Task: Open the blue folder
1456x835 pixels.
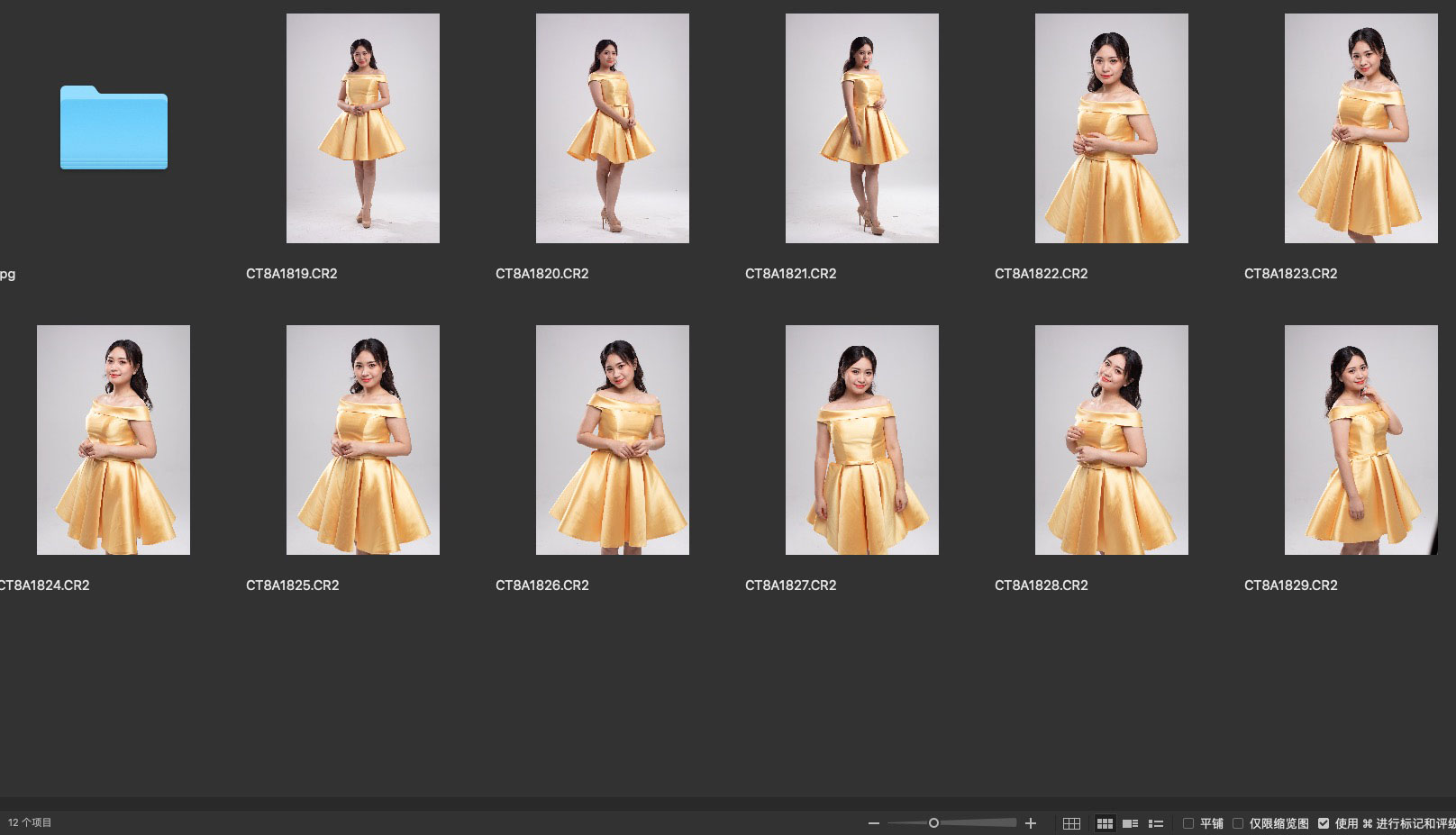Action: pyautogui.click(x=114, y=127)
